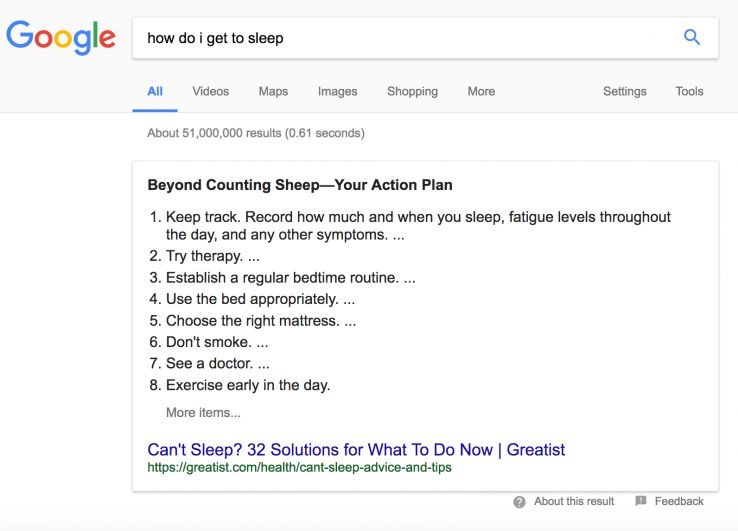
Task: Open the Maps tab
Action: (x=273, y=91)
